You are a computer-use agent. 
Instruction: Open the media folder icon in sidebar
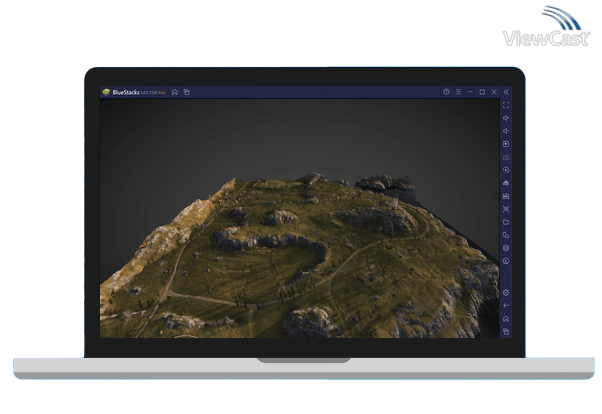506,222
